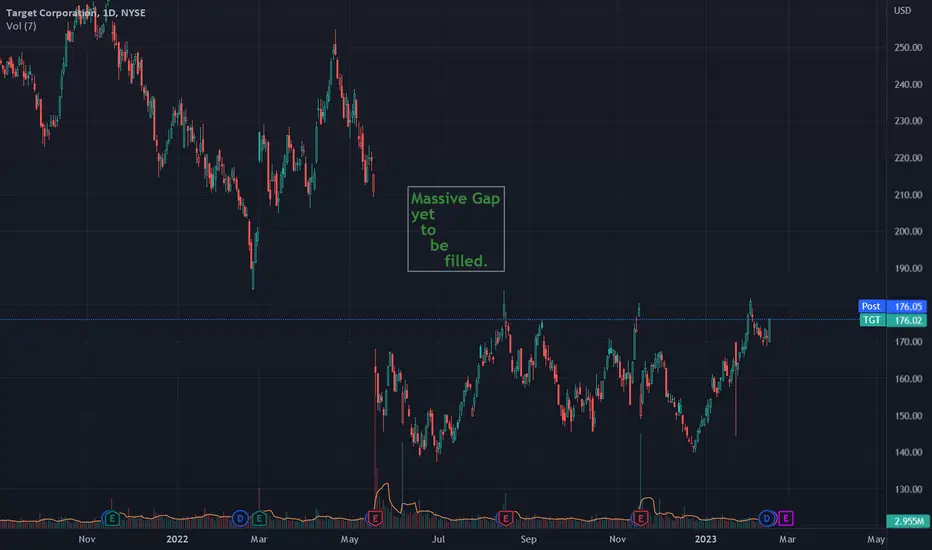Click the Sep label on time axis
This screenshot has width=932, height=550.
click(528, 539)
